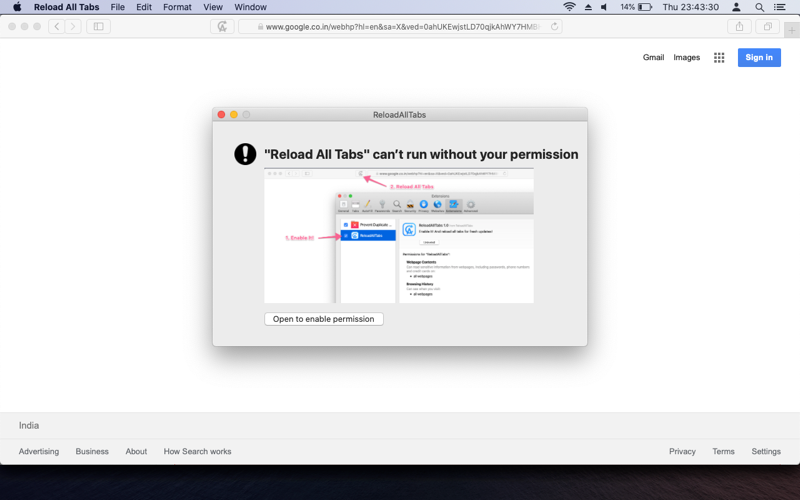Click the blue Sign in button
The height and width of the screenshot is (500, 800).
pos(759,58)
